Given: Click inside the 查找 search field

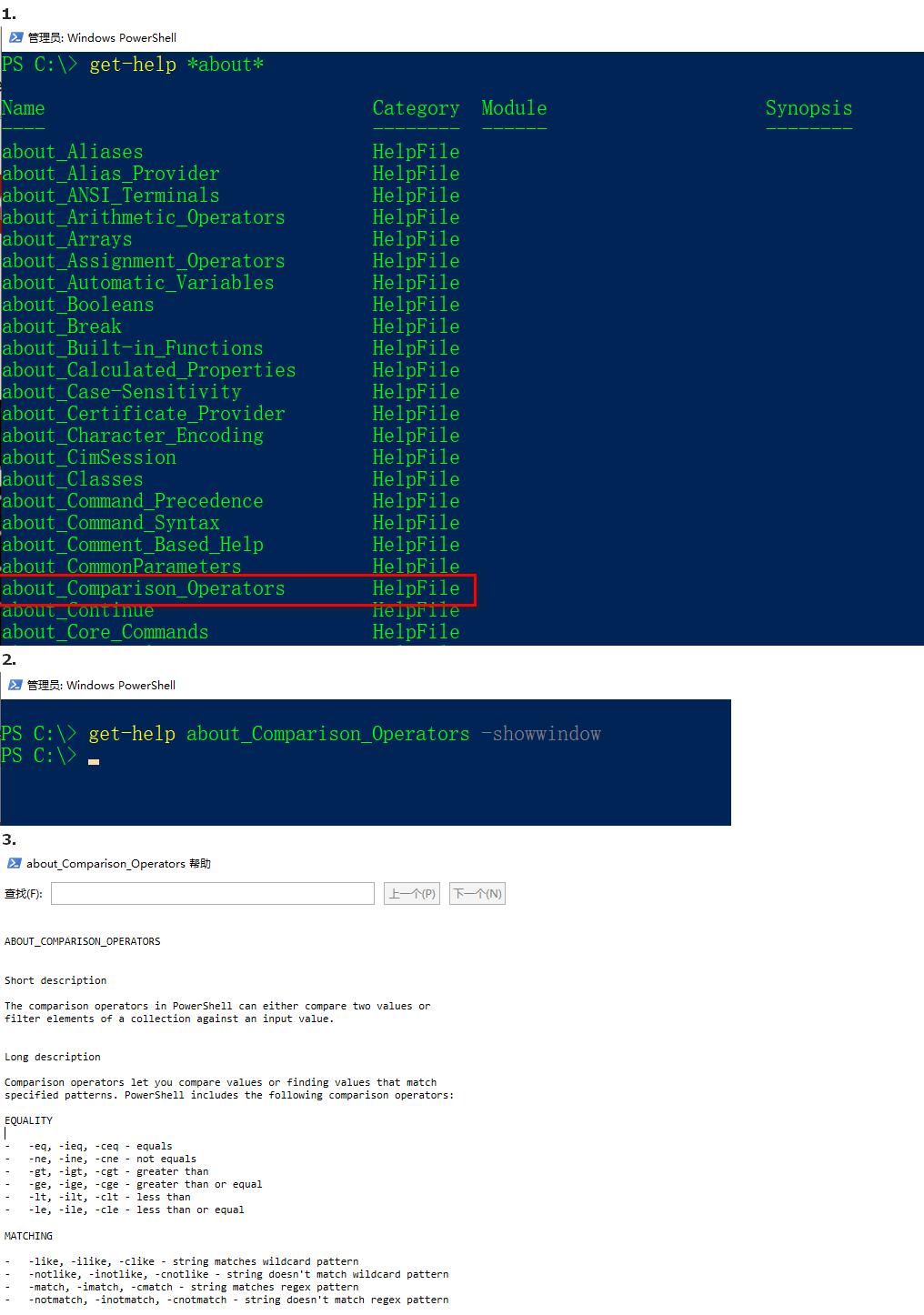Looking at the screenshot, I should pyautogui.click(x=212, y=894).
